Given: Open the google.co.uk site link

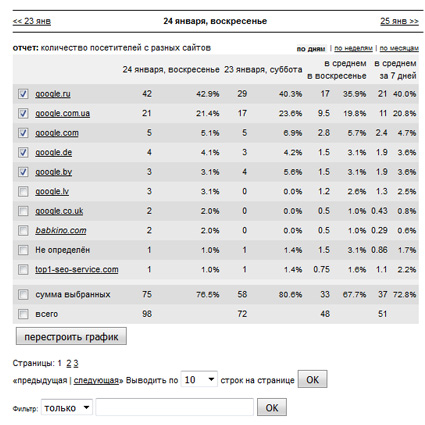Looking at the screenshot, I should 59,211.
